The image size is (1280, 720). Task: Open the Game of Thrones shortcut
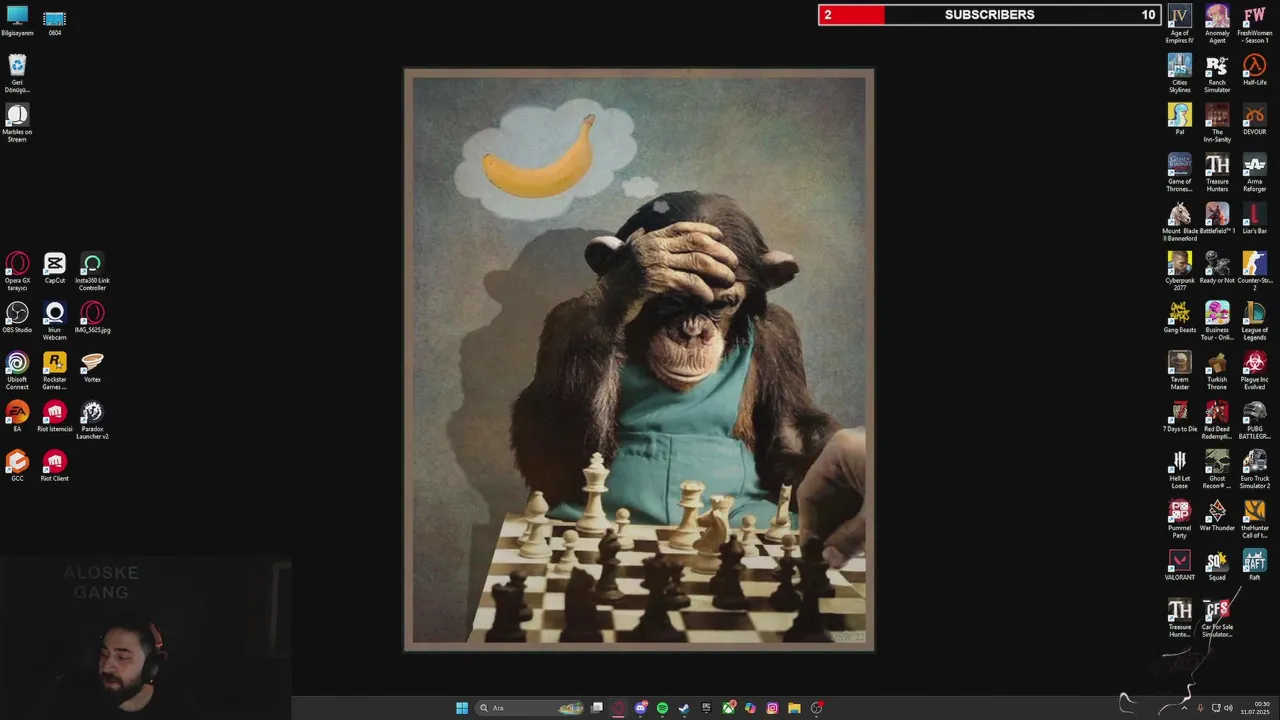[1180, 172]
